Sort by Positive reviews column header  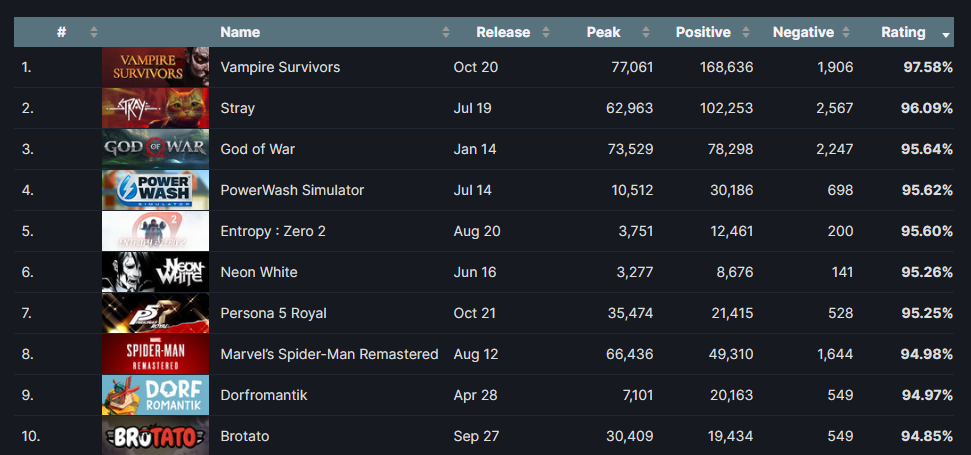click(703, 32)
